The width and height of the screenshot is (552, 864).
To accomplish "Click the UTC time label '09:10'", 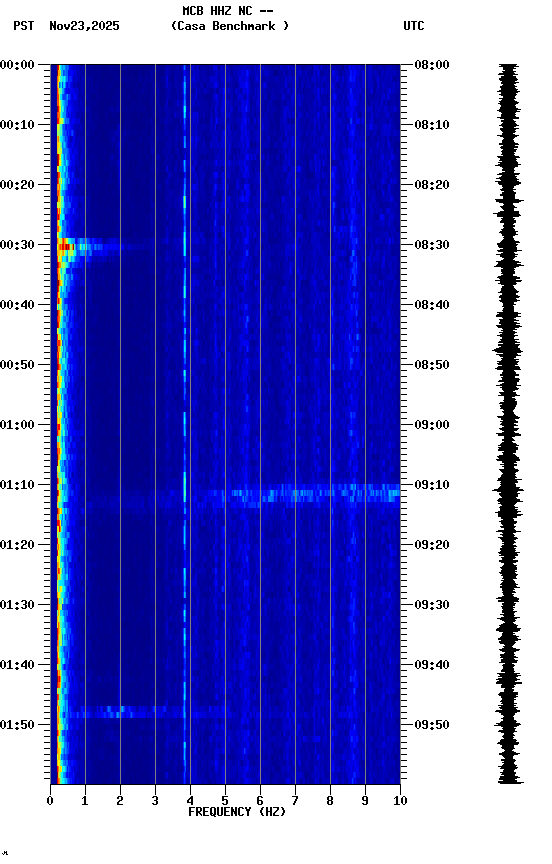I will 432,485.
